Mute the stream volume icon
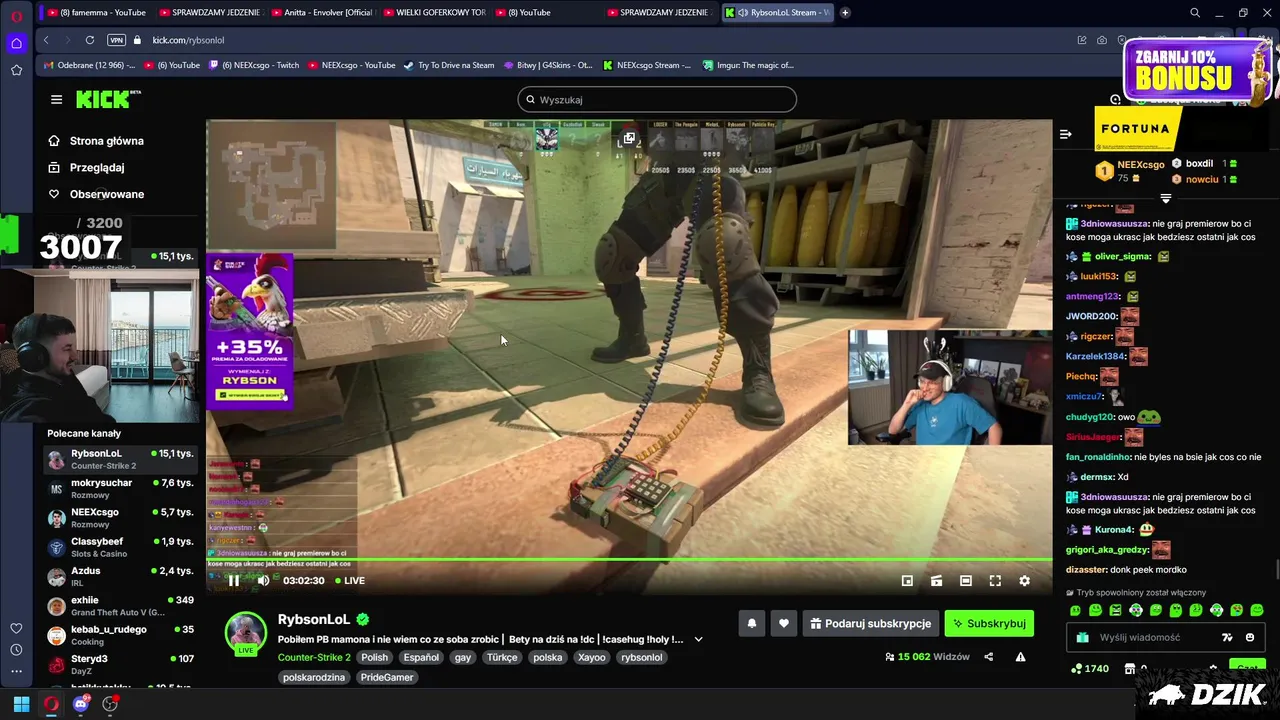The image size is (1280, 720). [263, 580]
